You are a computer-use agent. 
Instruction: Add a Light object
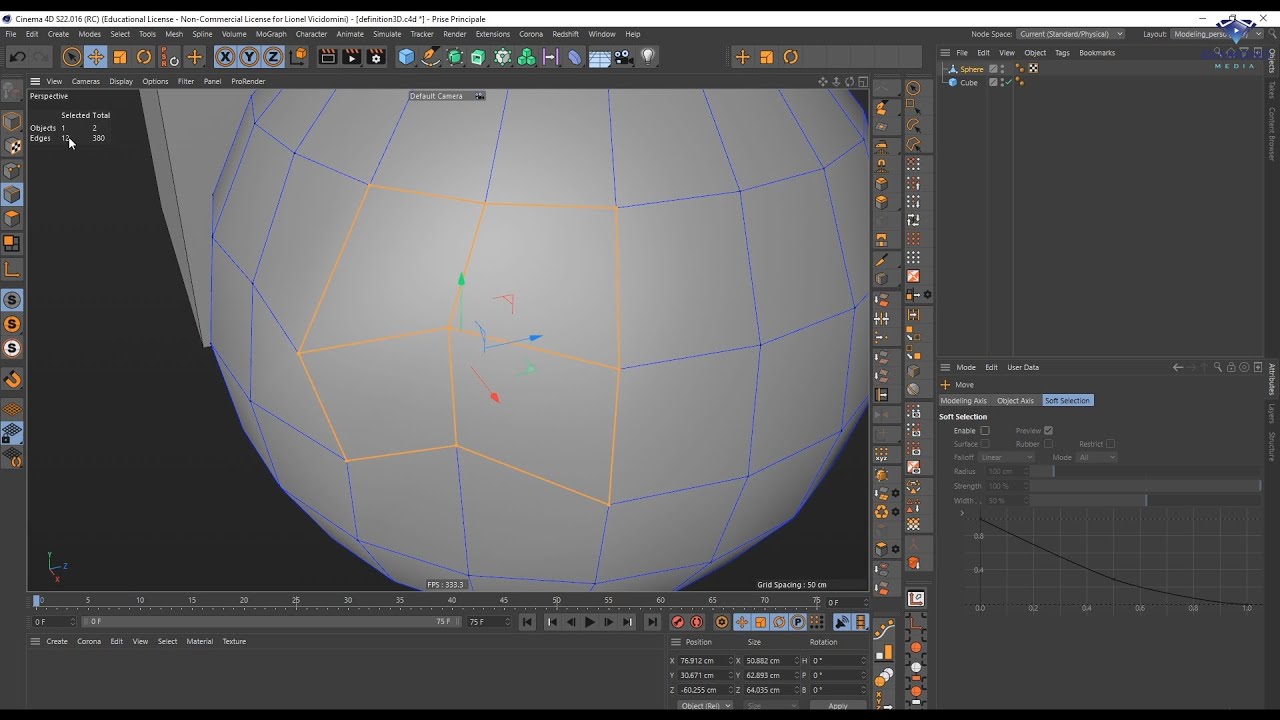point(648,57)
